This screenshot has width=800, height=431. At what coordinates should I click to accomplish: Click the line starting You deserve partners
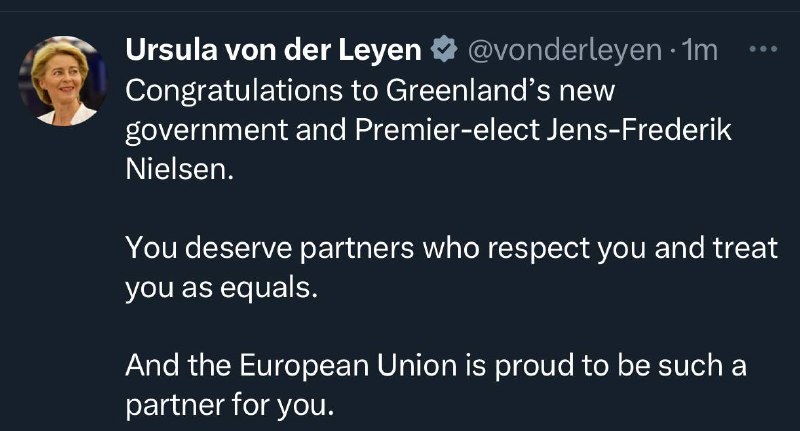(452, 249)
